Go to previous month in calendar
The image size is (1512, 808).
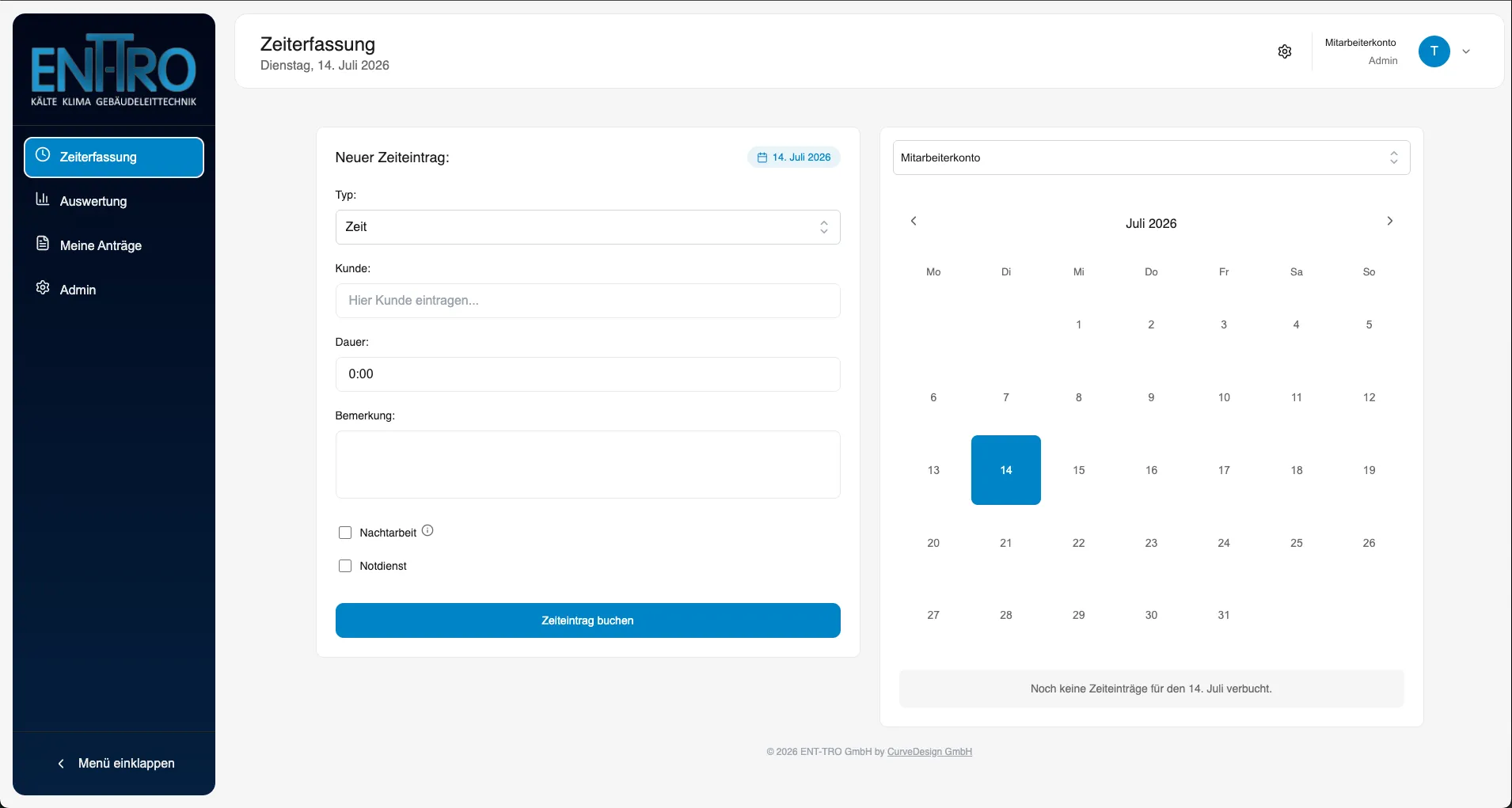(x=914, y=221)
